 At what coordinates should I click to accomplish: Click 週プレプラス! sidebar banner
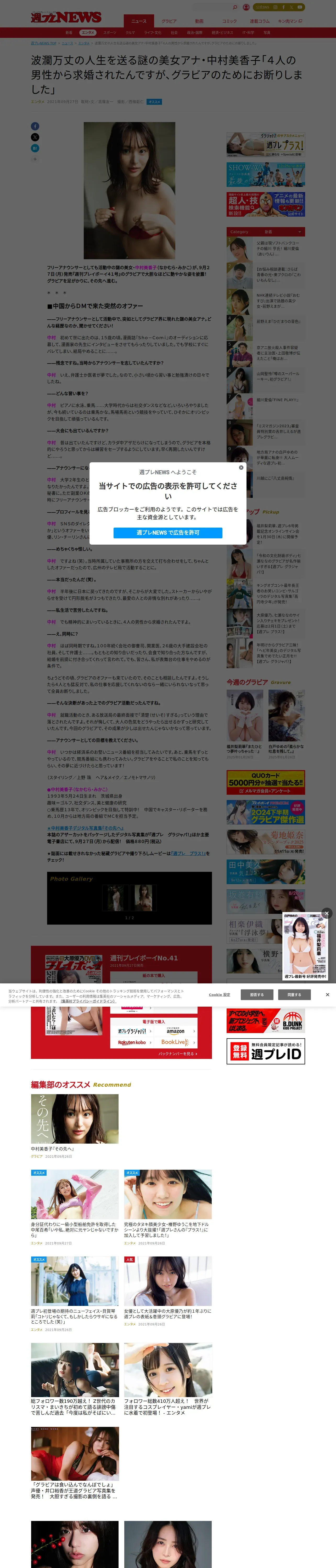tap(266, 145)
